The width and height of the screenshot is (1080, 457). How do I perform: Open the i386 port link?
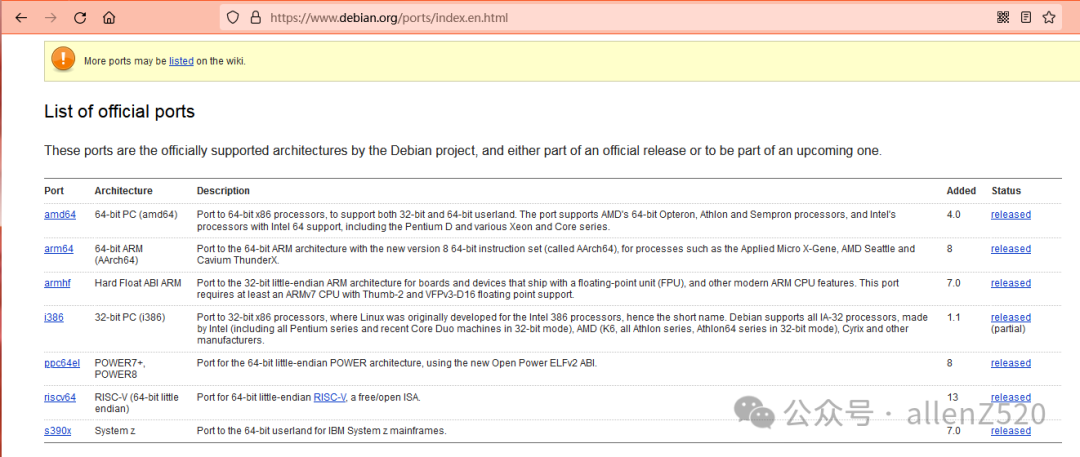54,317
